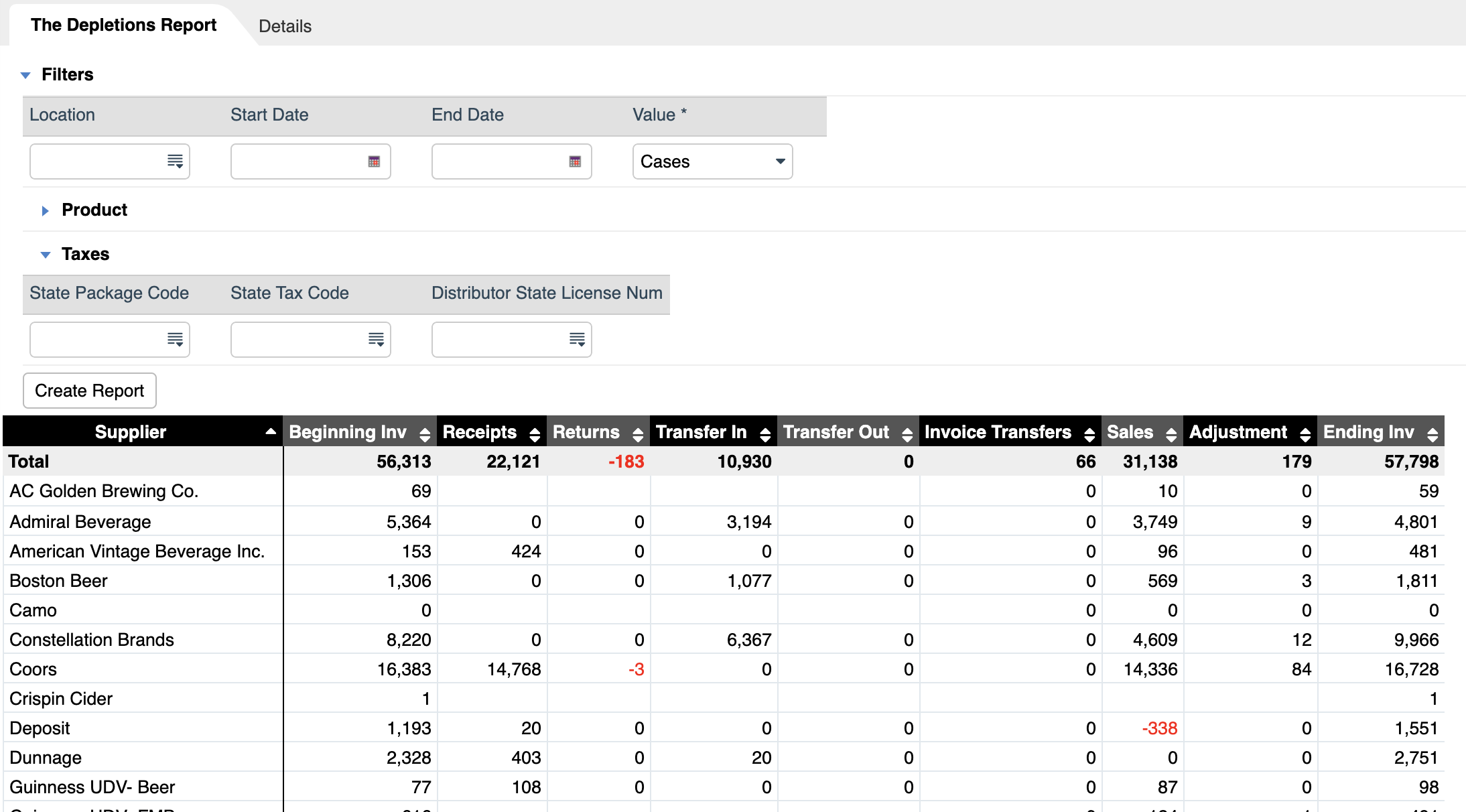Focus the State Package Code field
The height and width of the screenshot is (812, 1466).
coord(110,340)
